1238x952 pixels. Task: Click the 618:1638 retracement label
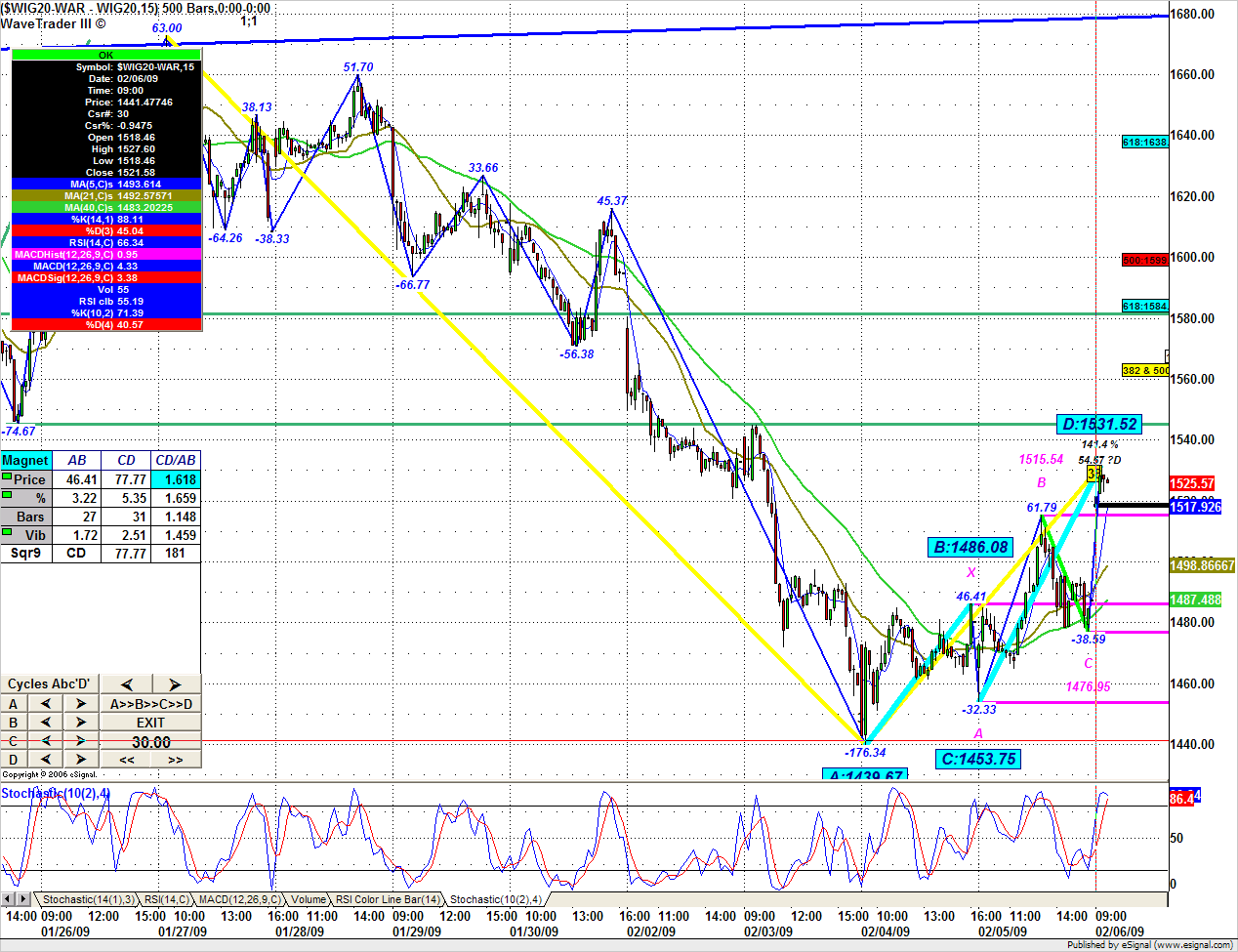(x=1145, y=142)
